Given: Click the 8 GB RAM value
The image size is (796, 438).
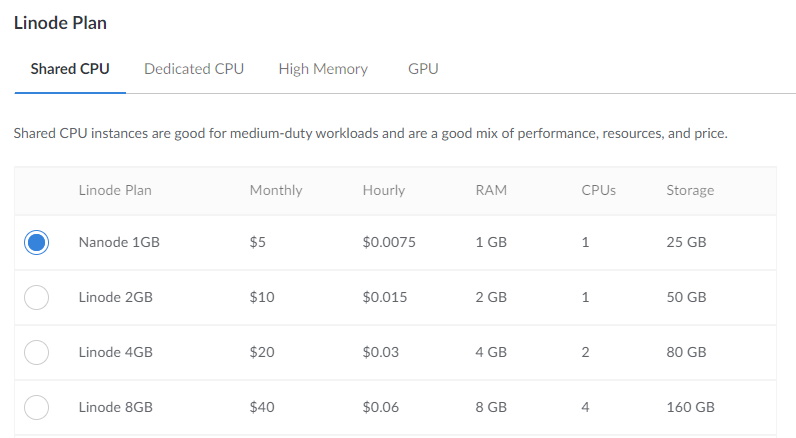Looking at the screenshot, I should tap(491, 407).
